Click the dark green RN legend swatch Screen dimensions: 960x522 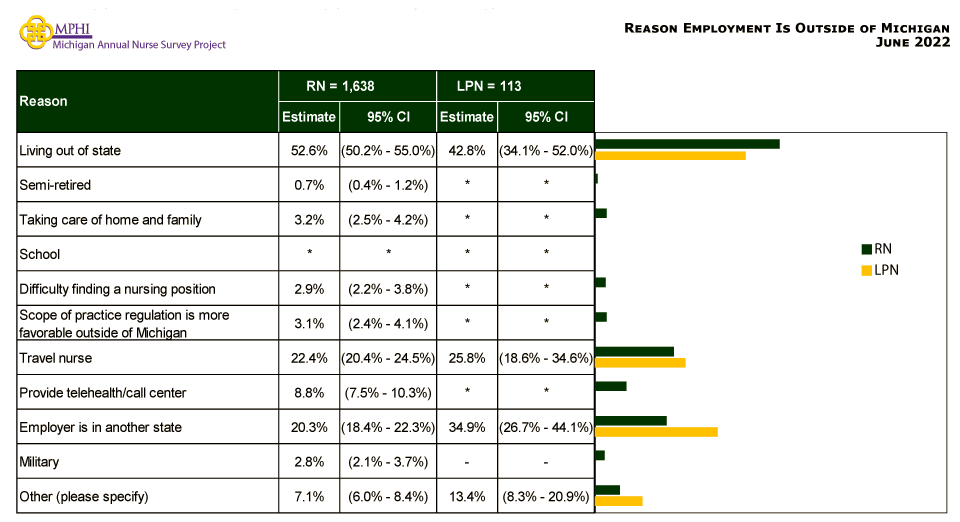pos(866,249)
